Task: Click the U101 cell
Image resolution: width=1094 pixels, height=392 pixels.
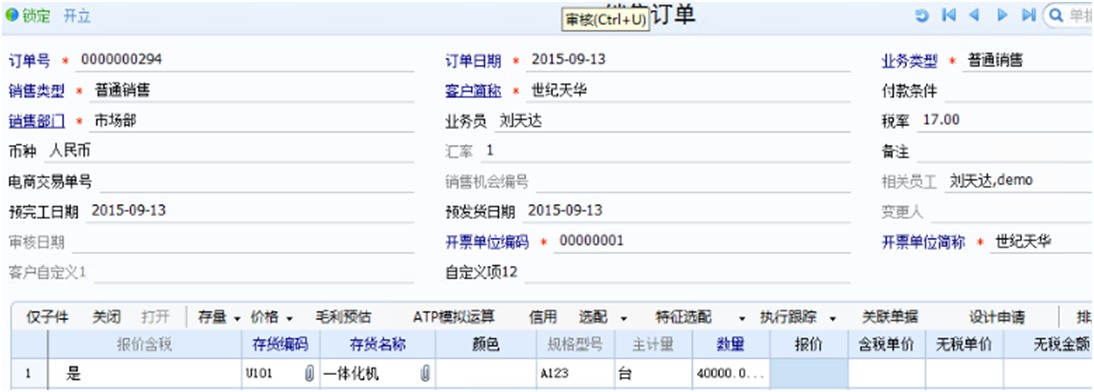Action: (x=280, y=374)
